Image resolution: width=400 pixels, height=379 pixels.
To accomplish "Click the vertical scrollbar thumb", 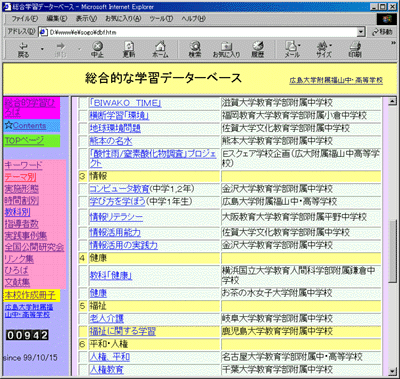I will (392, 251).
